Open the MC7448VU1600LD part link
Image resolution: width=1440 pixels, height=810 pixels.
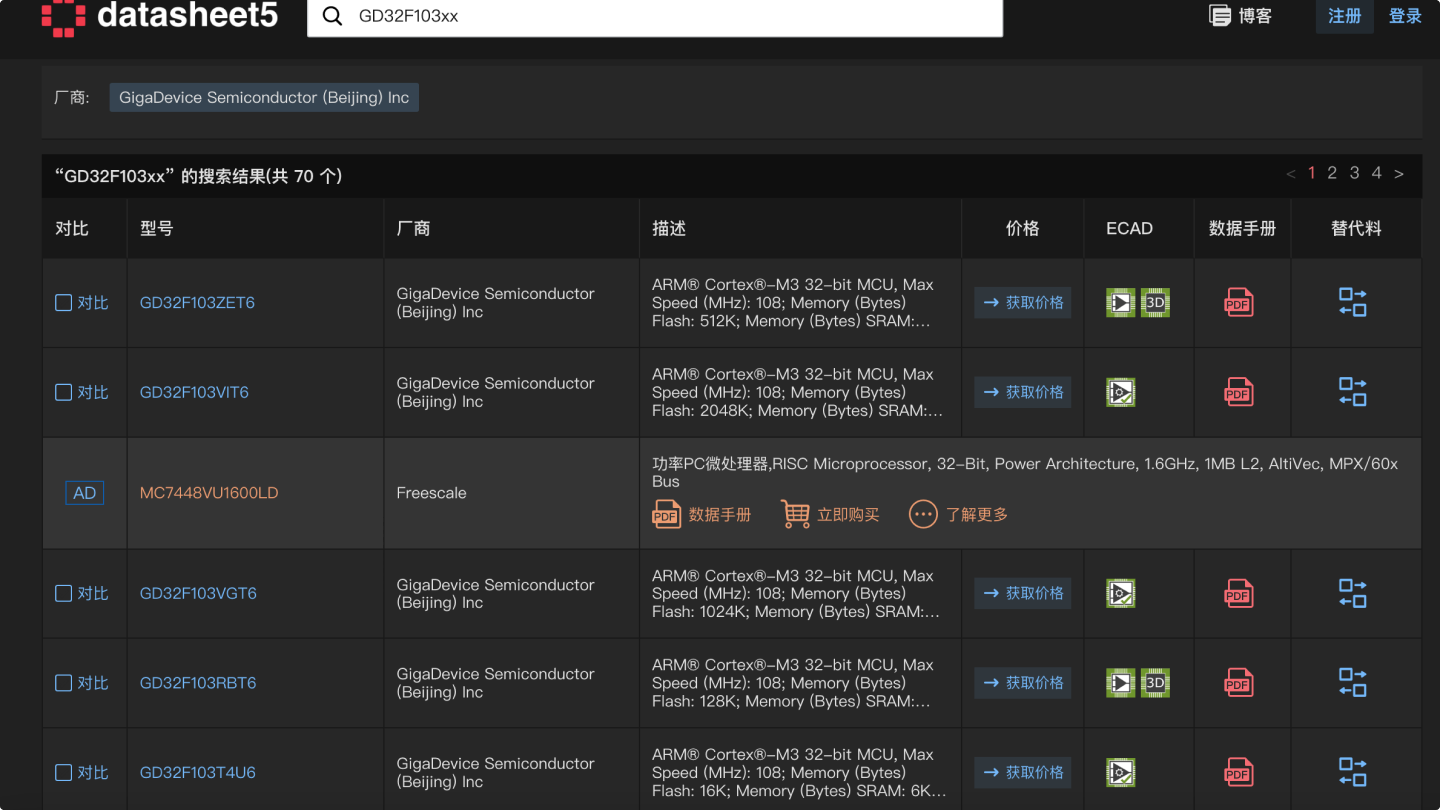pos(209,493)
